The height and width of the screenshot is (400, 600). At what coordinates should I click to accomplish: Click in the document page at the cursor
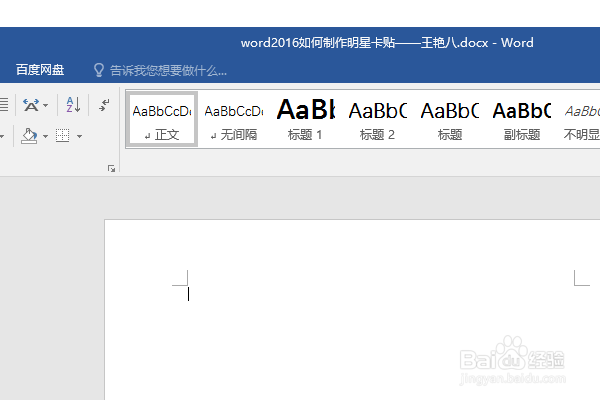[x=188, y=294]
